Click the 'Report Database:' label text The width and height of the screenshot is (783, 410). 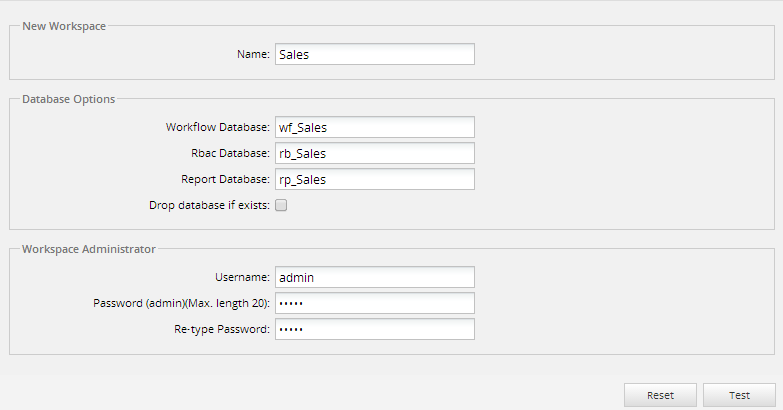pyautogui.click(x=225, y=179)
